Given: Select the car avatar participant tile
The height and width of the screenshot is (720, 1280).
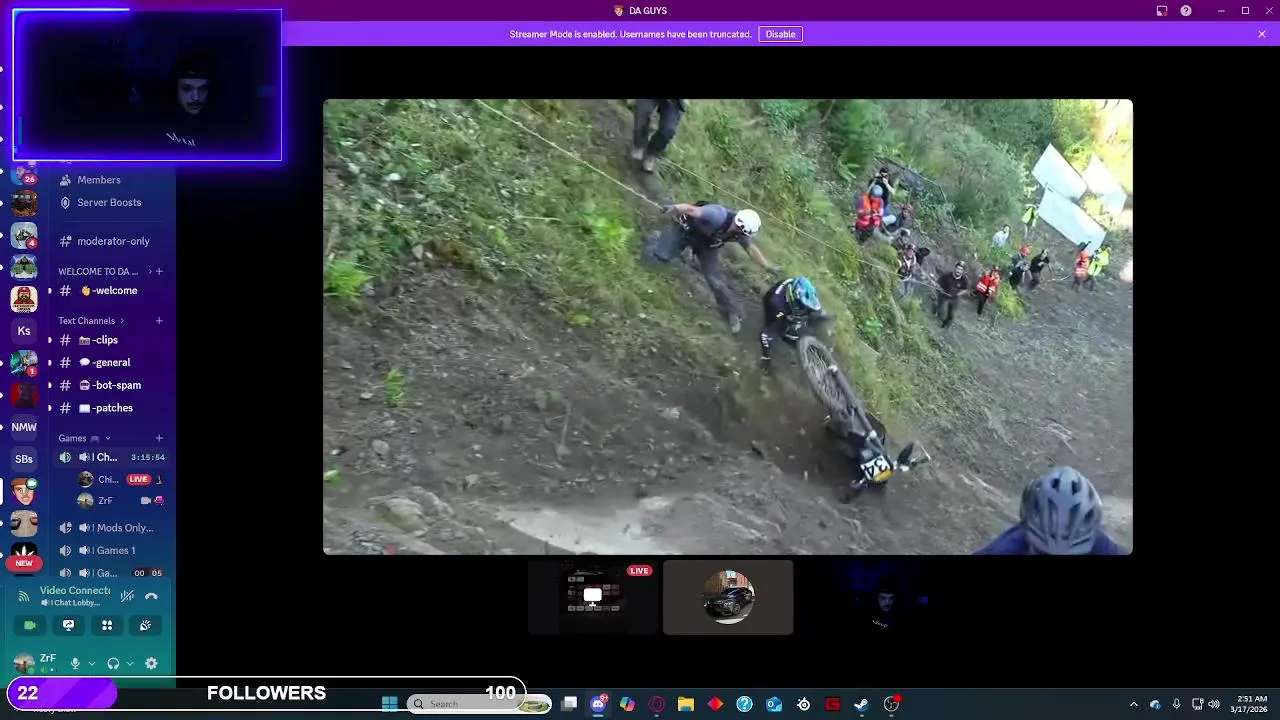Looking at the screenshot, I should (728, 597).
